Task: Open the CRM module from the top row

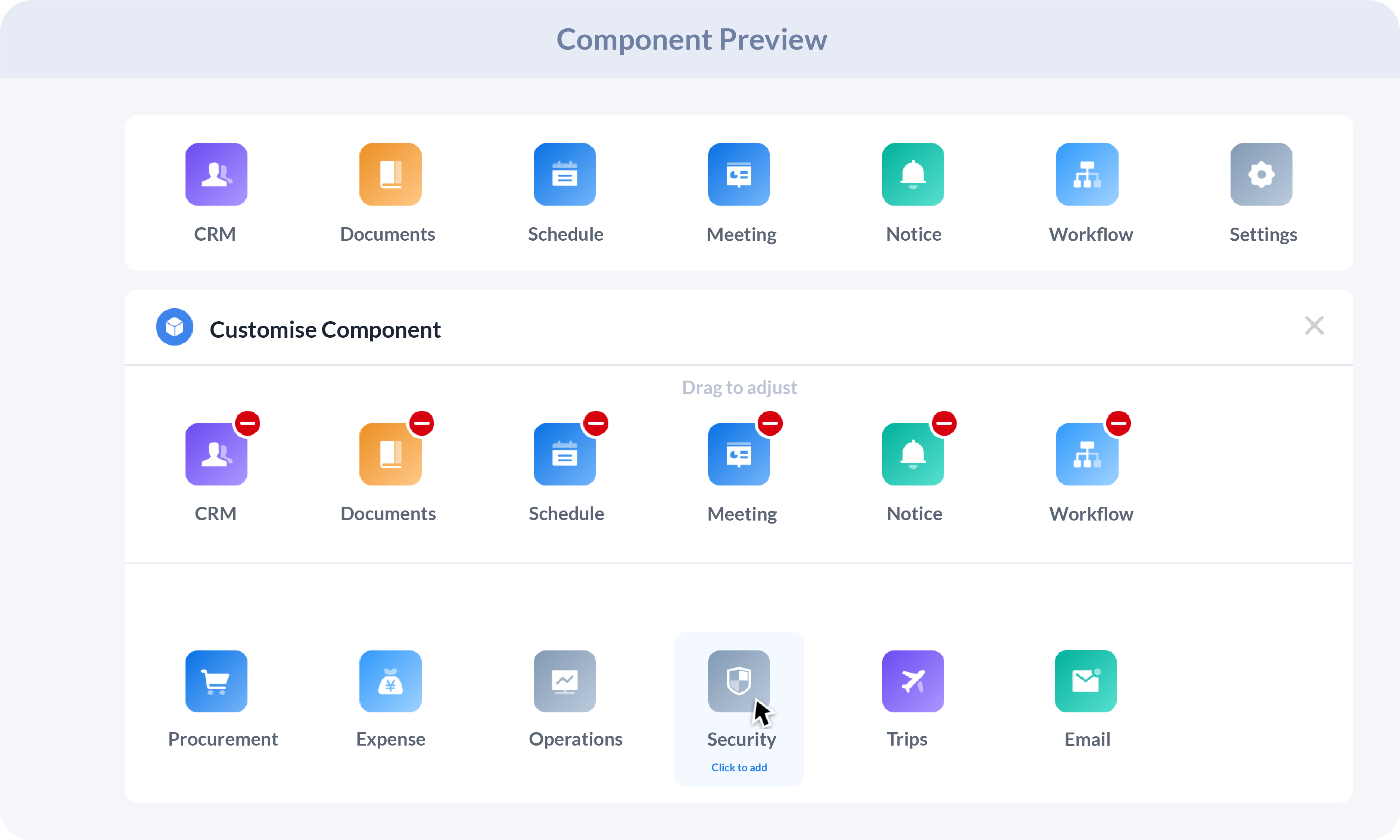Action: pos(216,174)
